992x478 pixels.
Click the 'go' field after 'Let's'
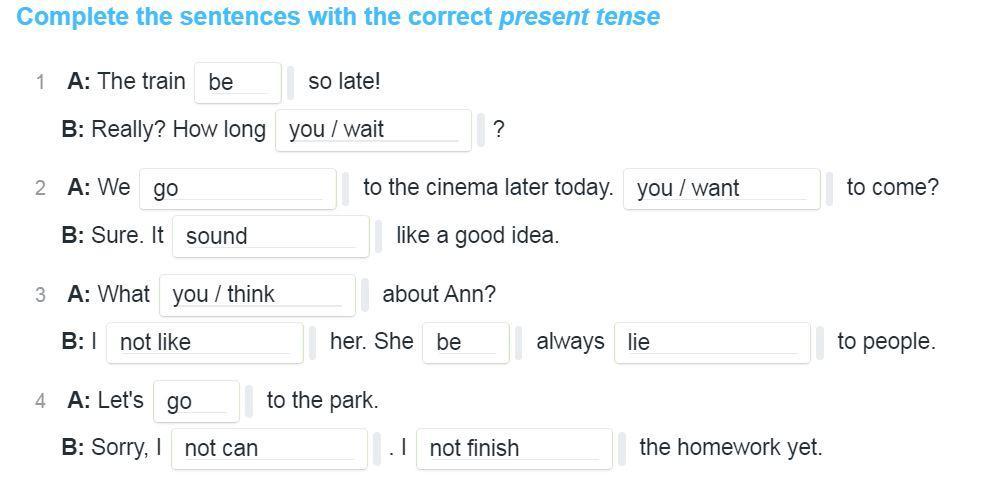196,401
